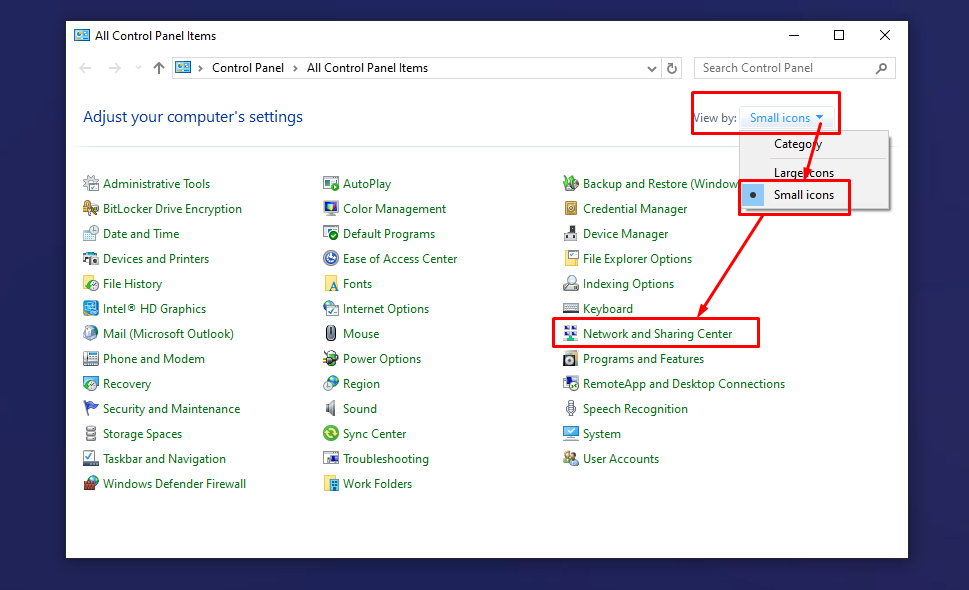Image resolution: width=969 pixels, height=590 pixels.
Task: Go up one level with Up arrow
Action: pos(159,68)
